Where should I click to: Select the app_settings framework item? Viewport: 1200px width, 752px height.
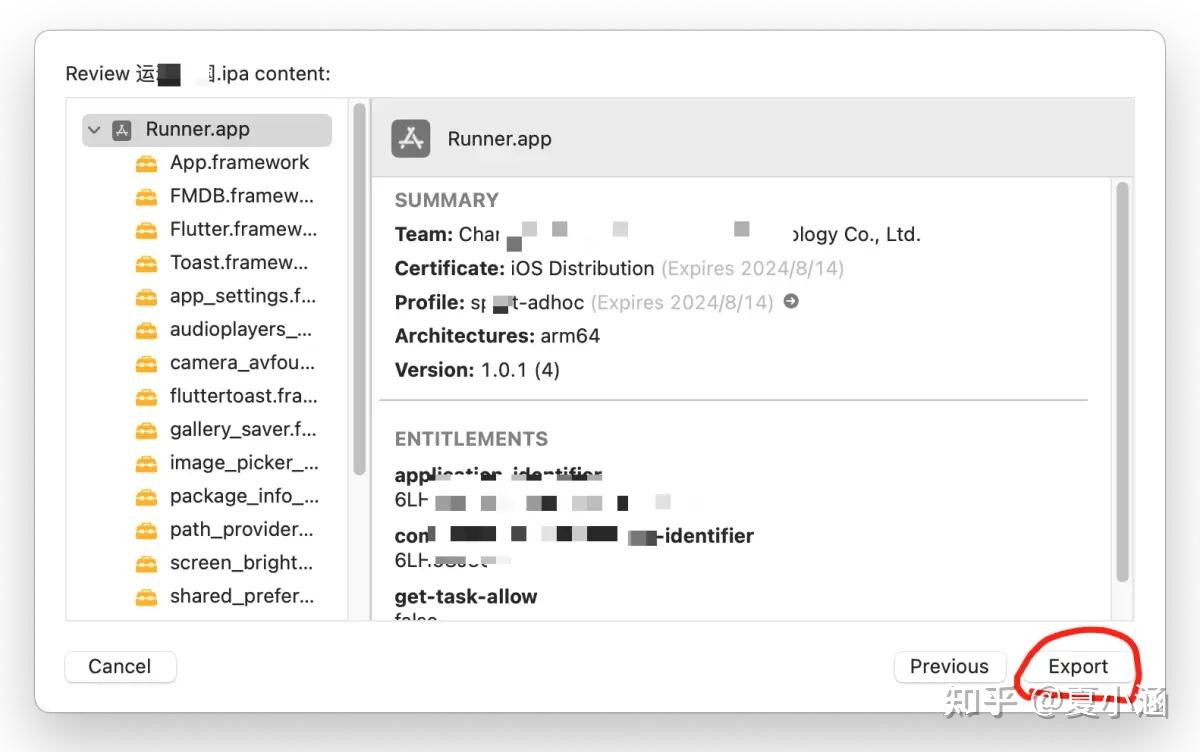[x=242, y=296]
